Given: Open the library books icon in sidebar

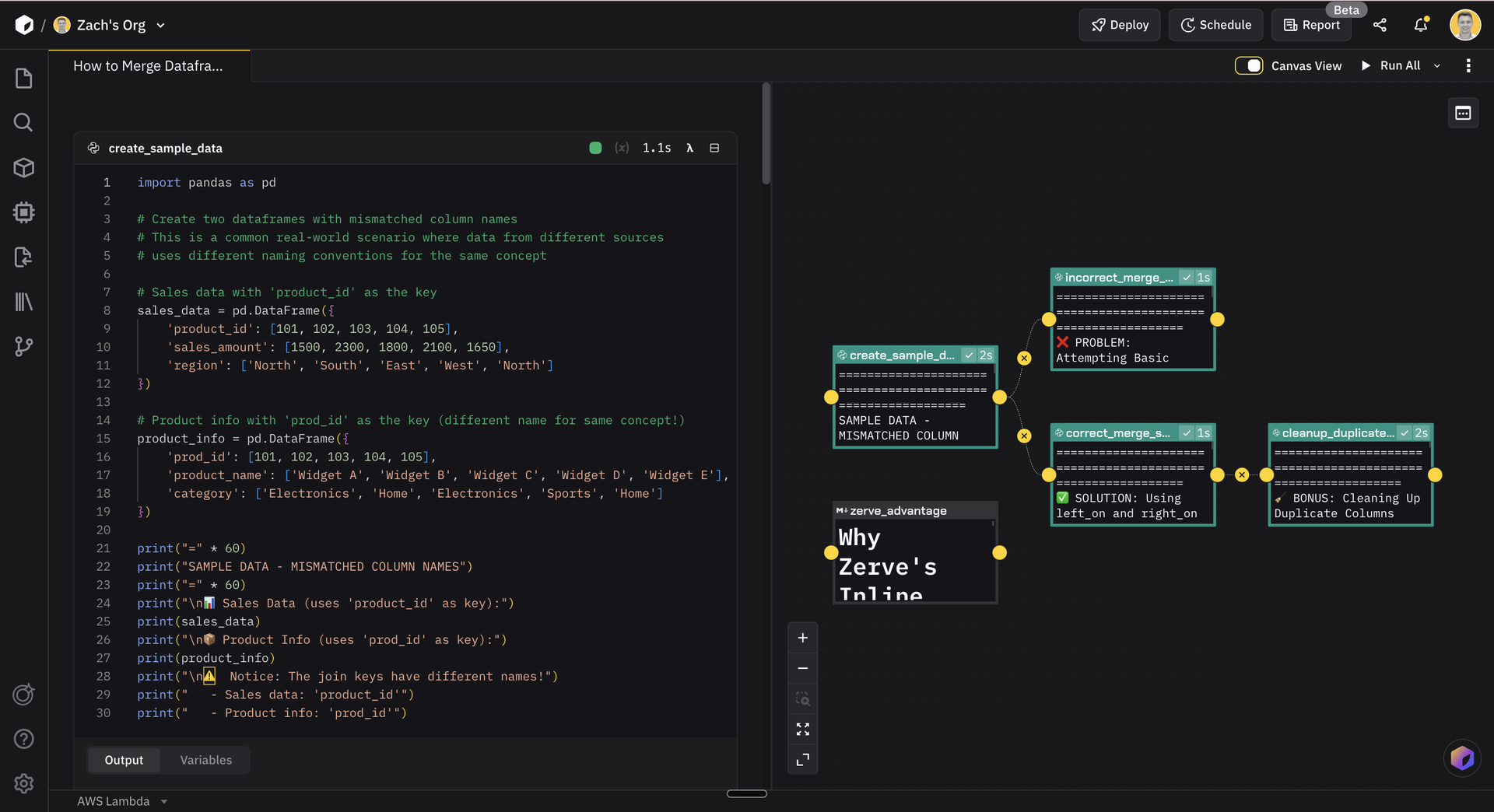Looking at the screenshot, I should [x=24, y=302].
